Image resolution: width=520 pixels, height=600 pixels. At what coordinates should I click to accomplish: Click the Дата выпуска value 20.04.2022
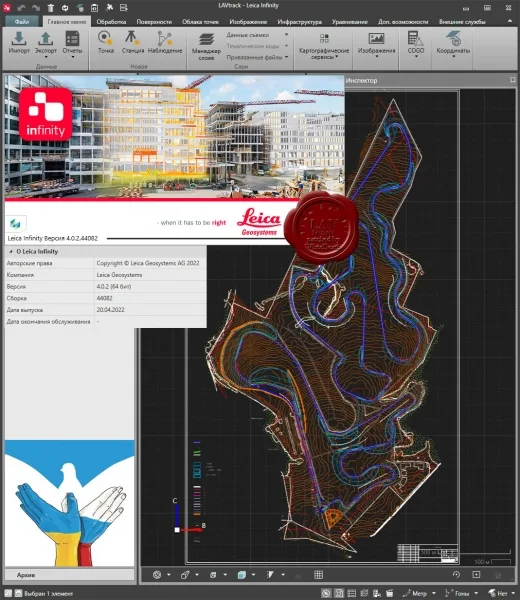point(110,310)
